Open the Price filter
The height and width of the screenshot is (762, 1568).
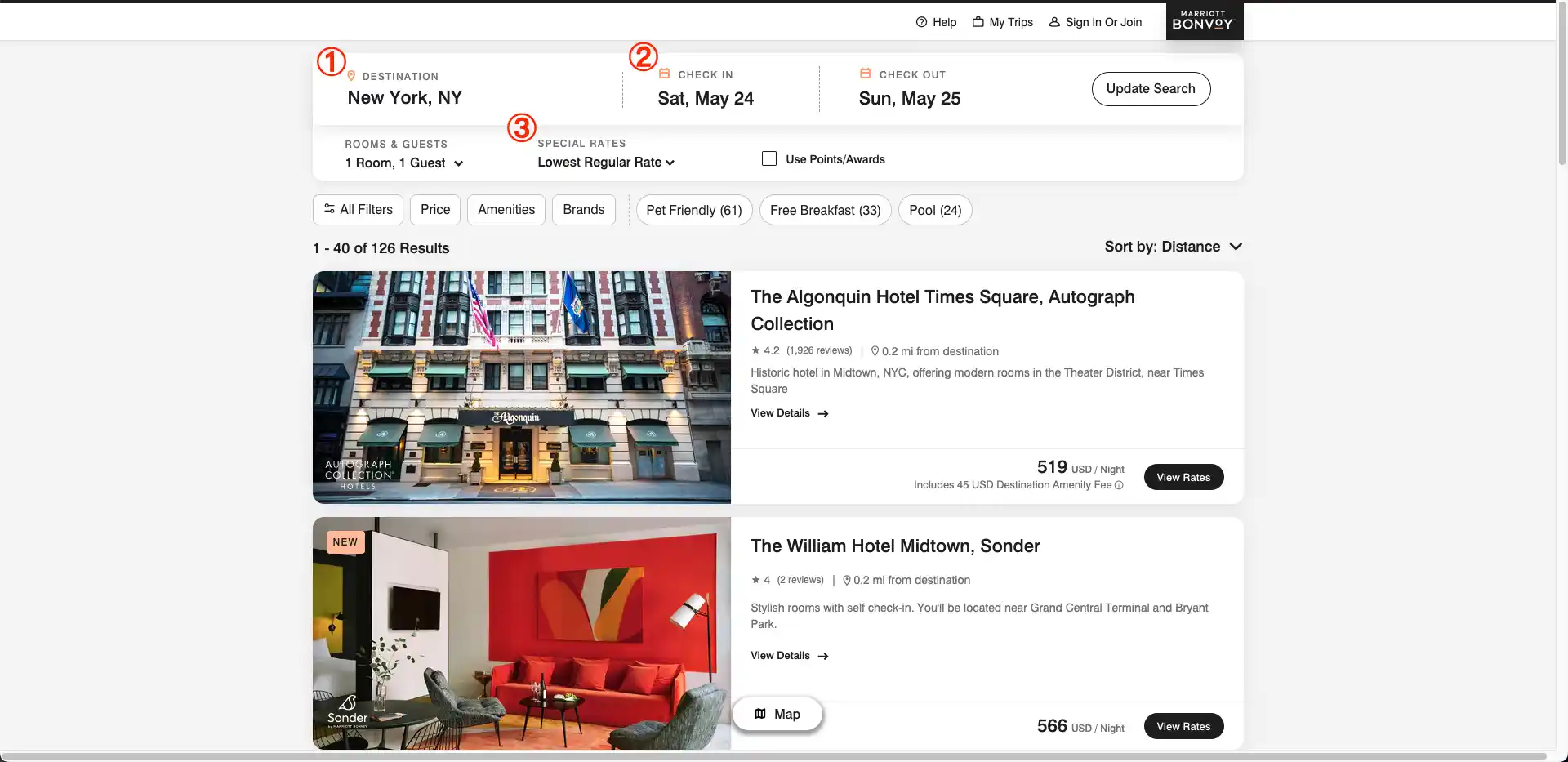(435, 210)
